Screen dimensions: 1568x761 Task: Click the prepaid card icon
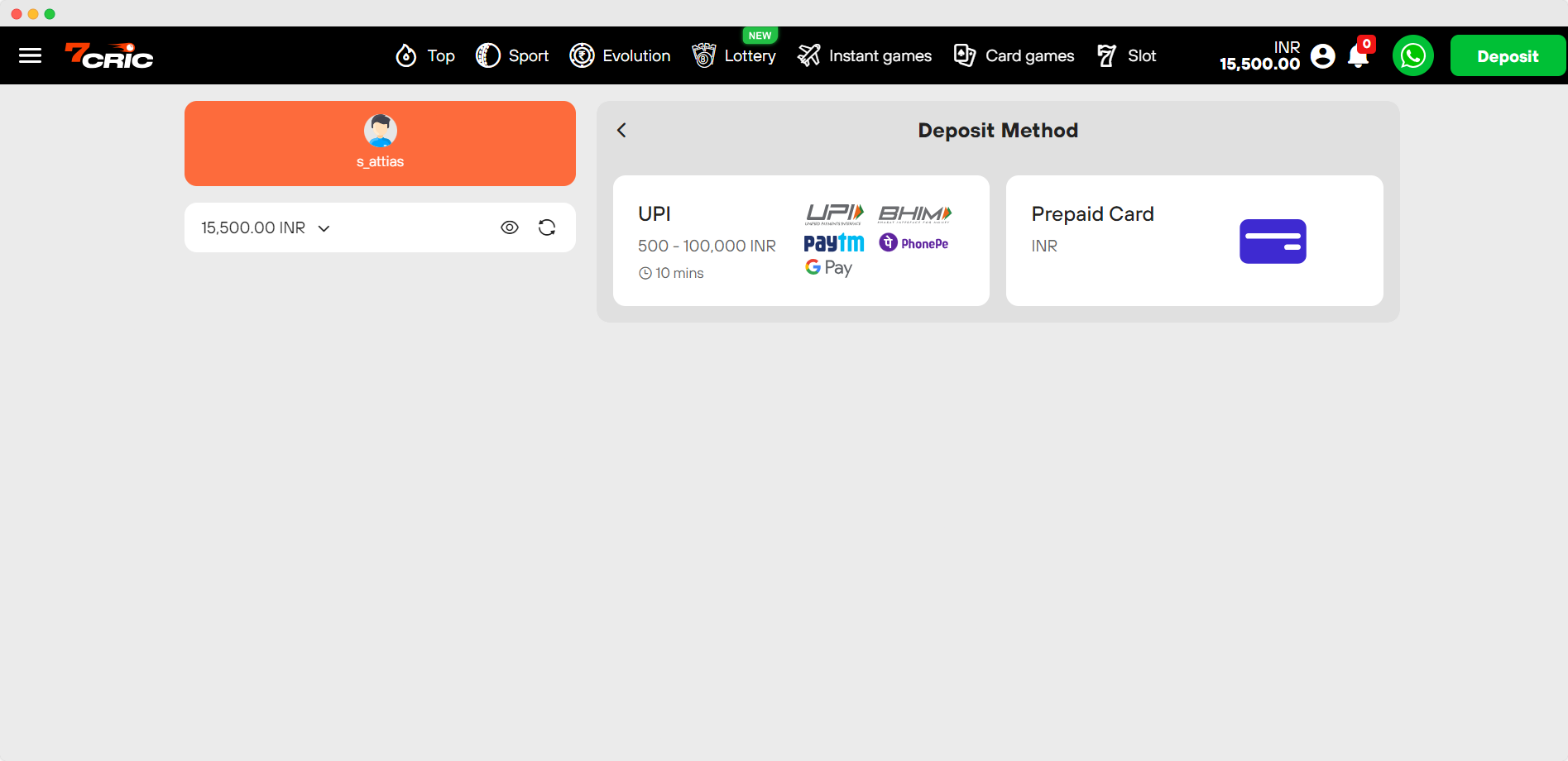pos(1273,241)
